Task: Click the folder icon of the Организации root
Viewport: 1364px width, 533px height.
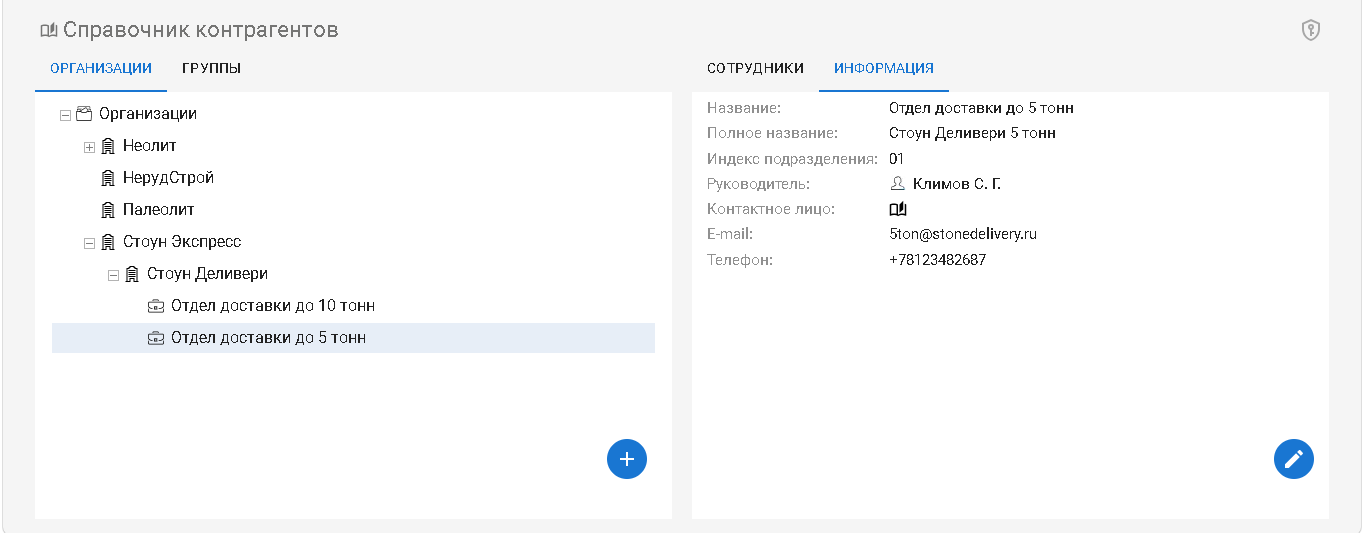Action: [x=84, y=114]
